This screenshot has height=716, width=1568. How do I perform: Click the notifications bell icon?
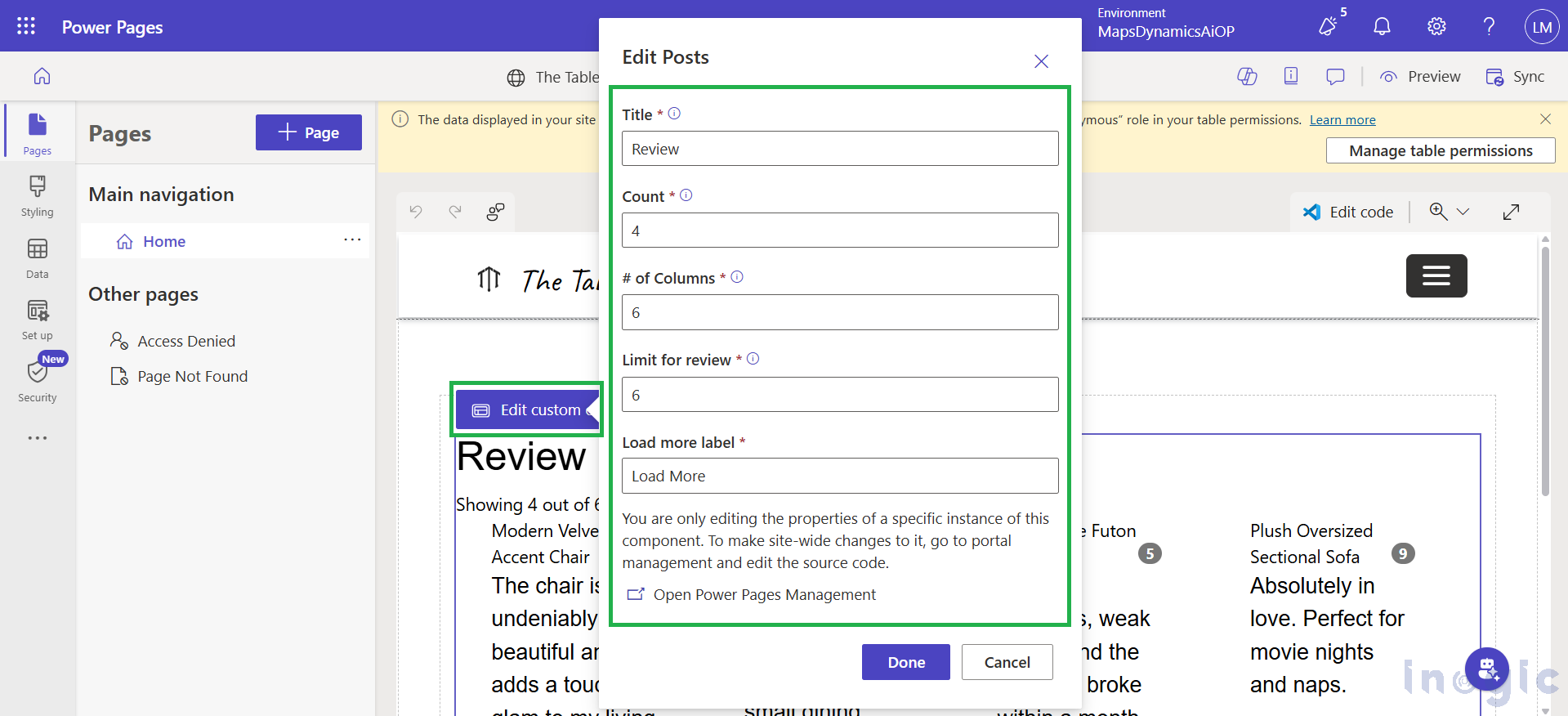point(1382,26)
